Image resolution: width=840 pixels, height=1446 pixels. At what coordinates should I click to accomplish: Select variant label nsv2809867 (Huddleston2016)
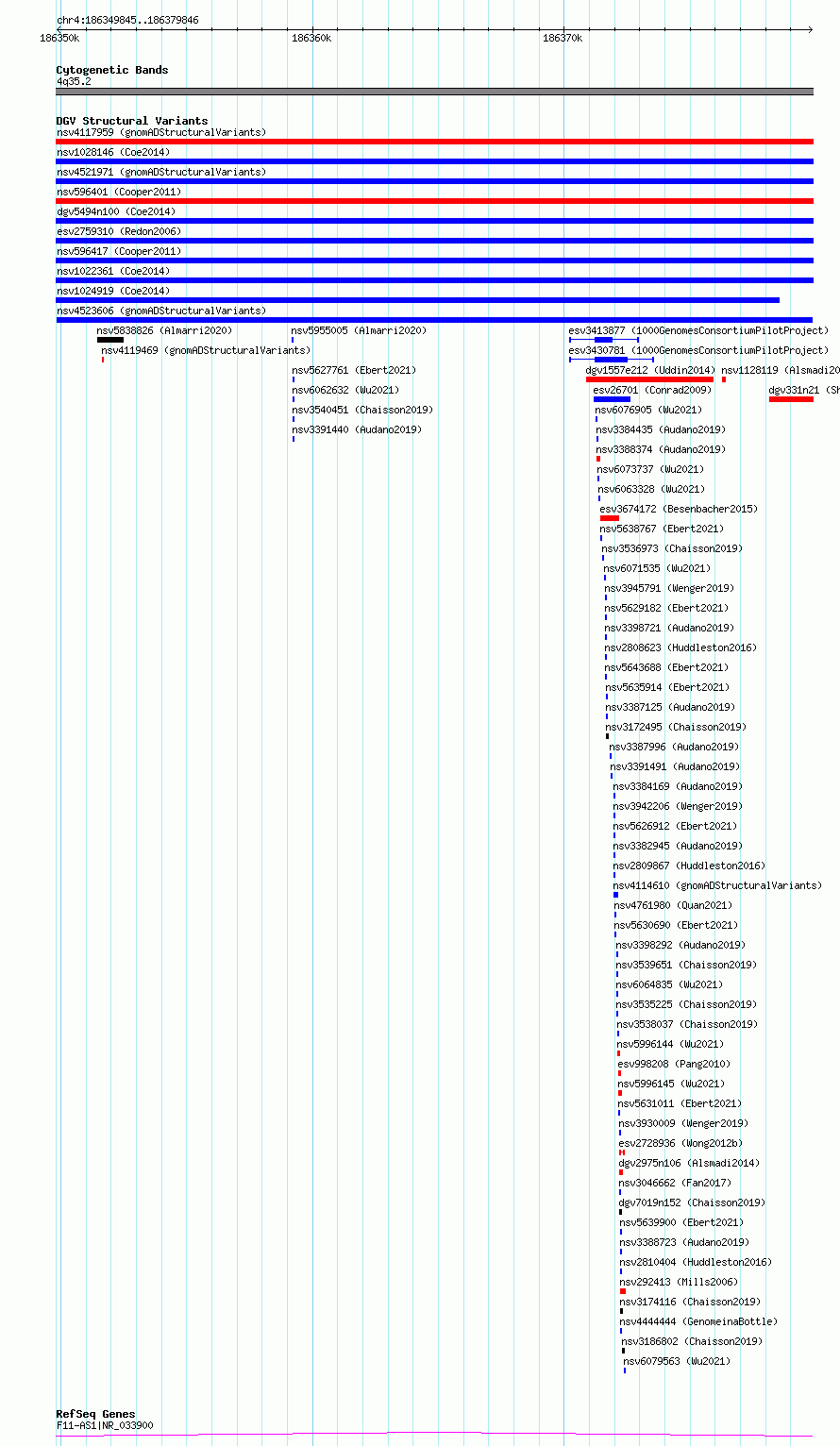click(689, 866)
